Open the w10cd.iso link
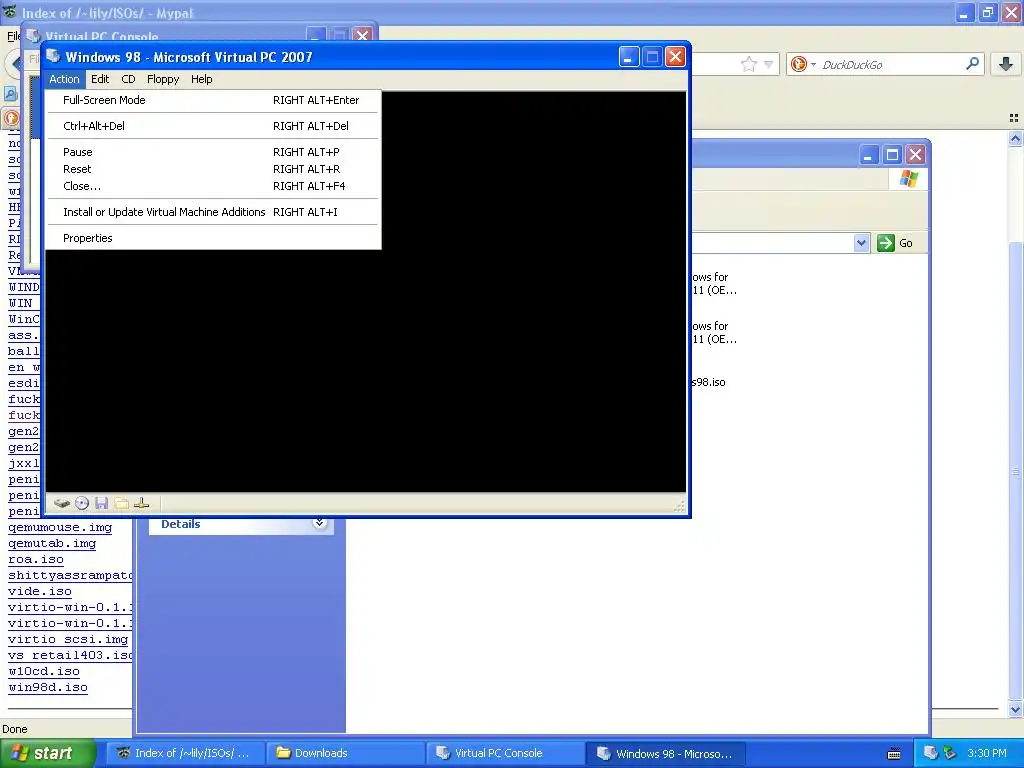Screen dimensions: 1024x768 (x=43, y=671)
